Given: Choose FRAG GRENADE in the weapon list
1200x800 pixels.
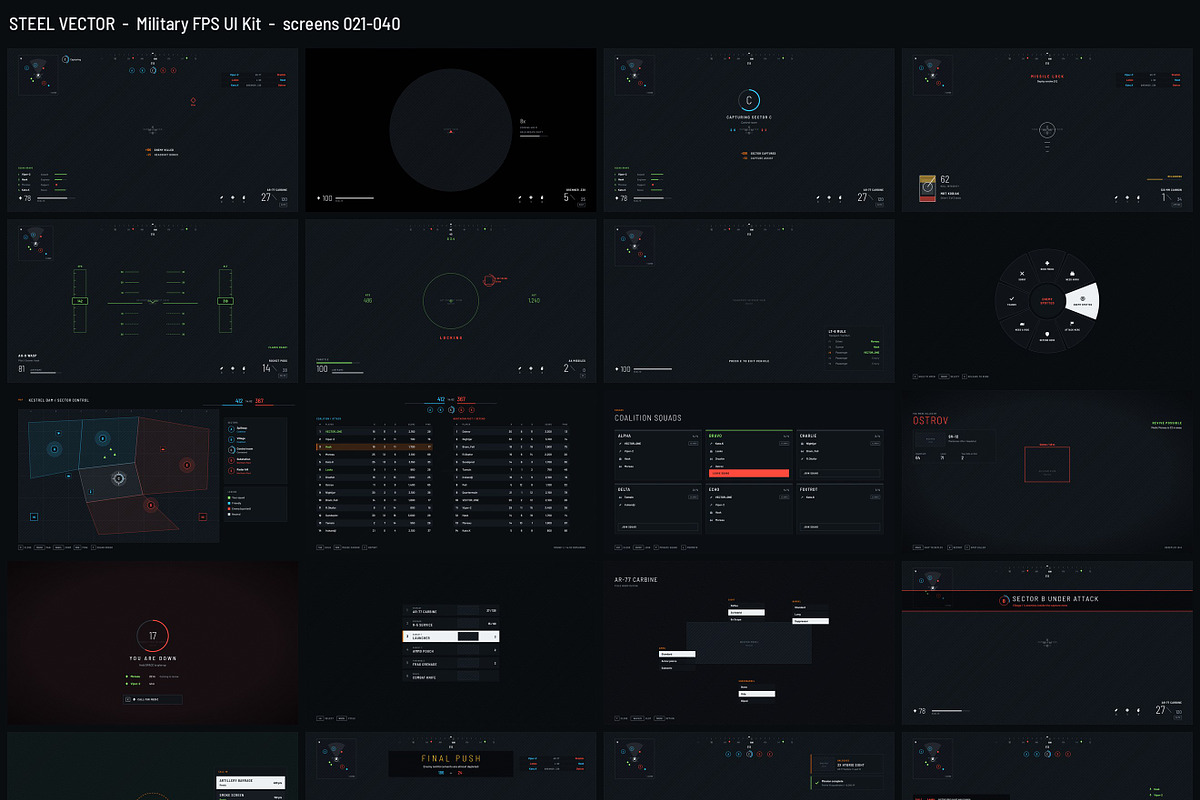Looking at the screenshot, I should pyautogui.click(x=451, y=663).
